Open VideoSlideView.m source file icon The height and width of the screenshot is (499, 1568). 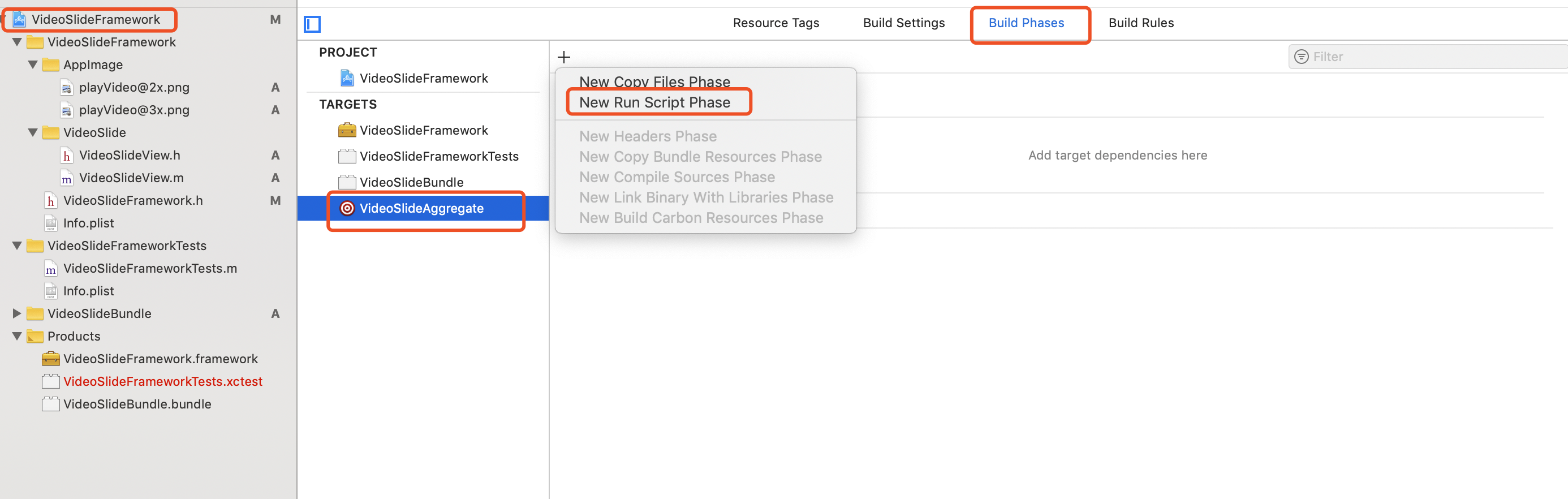click(x=67, y=178)
